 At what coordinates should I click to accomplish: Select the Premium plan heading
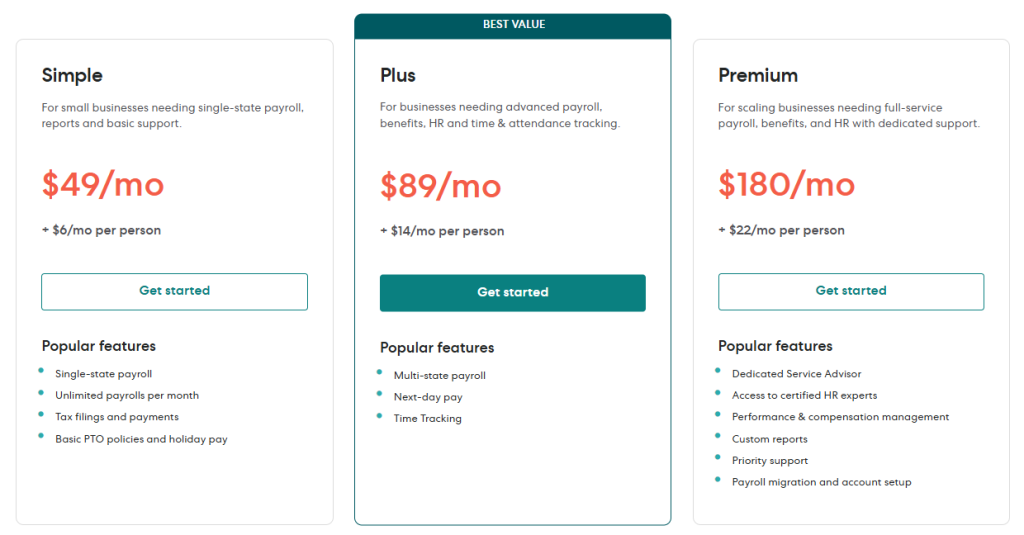pyautogui.click(x=758, y=76)
